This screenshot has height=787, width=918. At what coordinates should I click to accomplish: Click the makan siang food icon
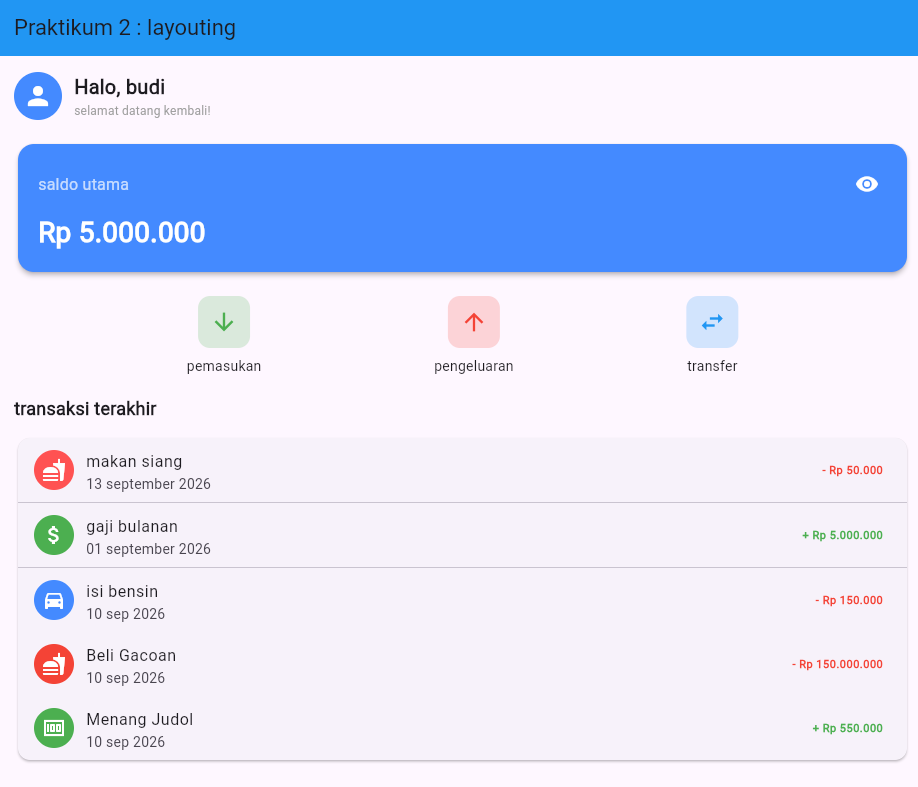coord(54,470)
